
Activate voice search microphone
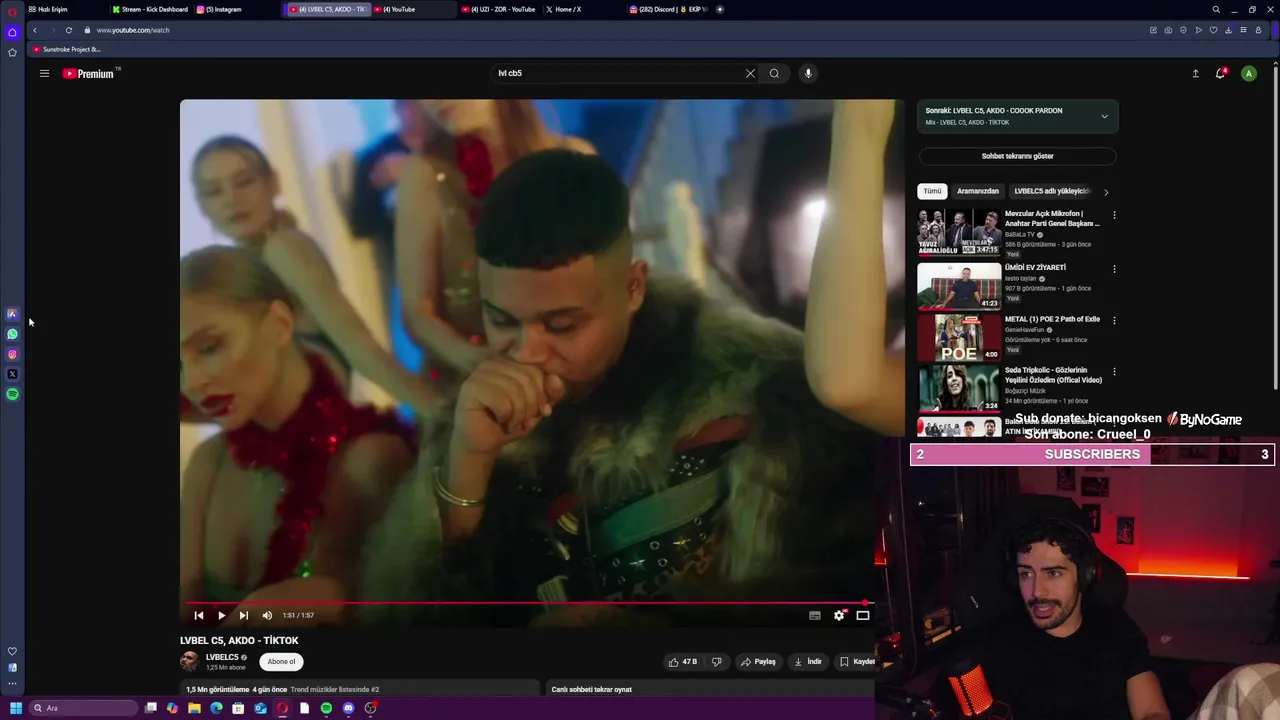(808, 73)
